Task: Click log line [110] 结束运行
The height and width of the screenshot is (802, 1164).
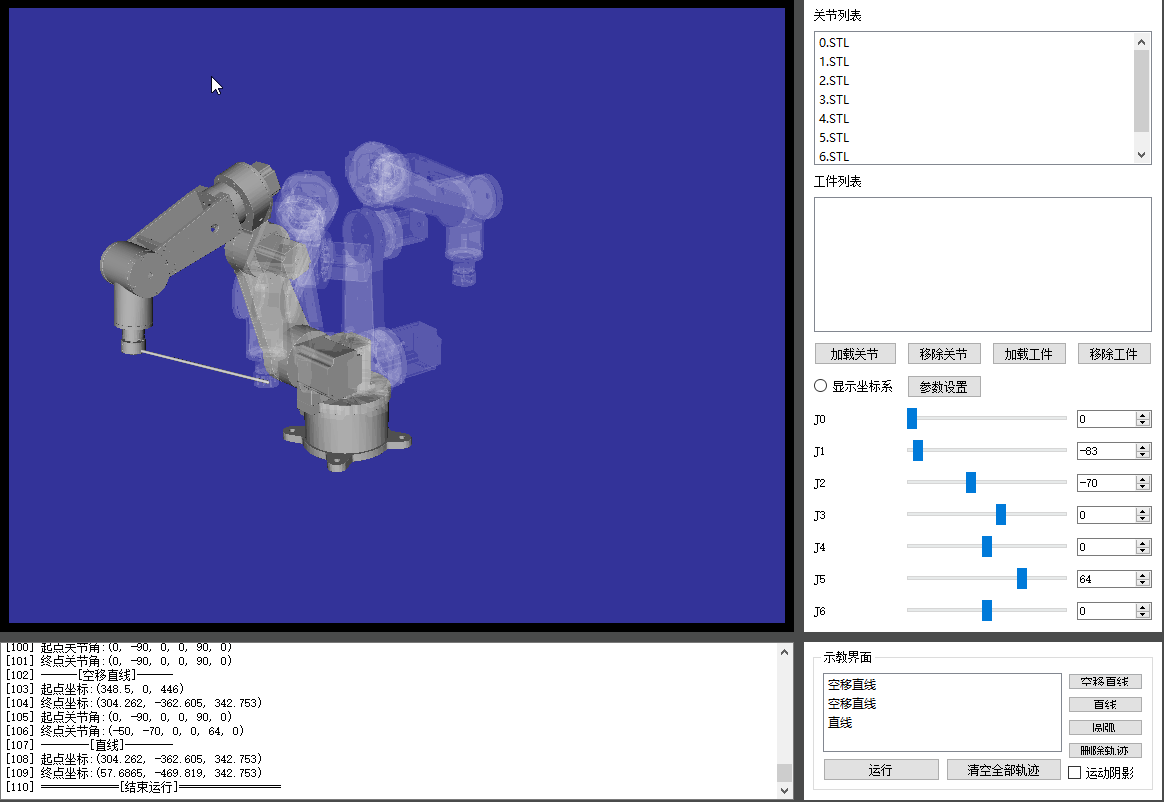Action: click(143, 786)
